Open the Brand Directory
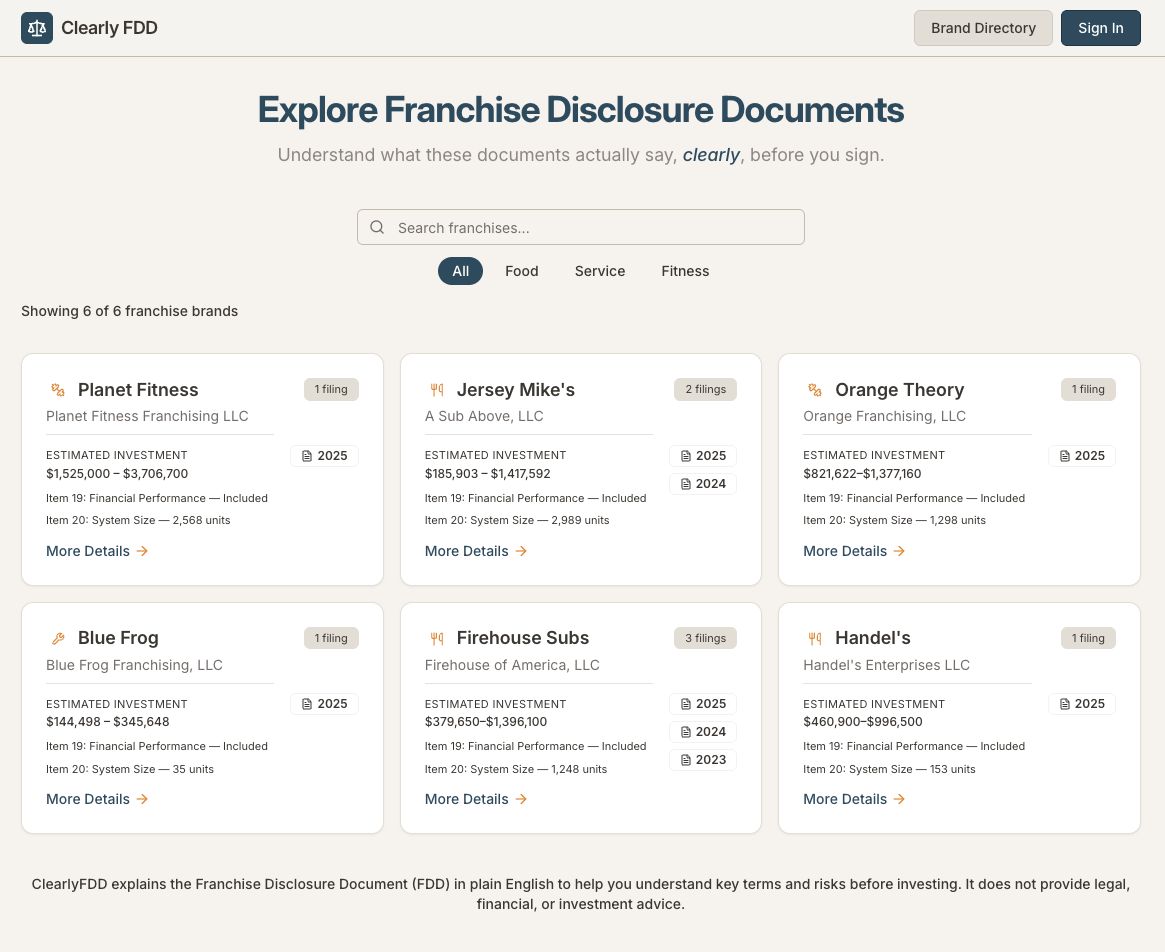Viewport: 1165px width, 952px height. 983,27
